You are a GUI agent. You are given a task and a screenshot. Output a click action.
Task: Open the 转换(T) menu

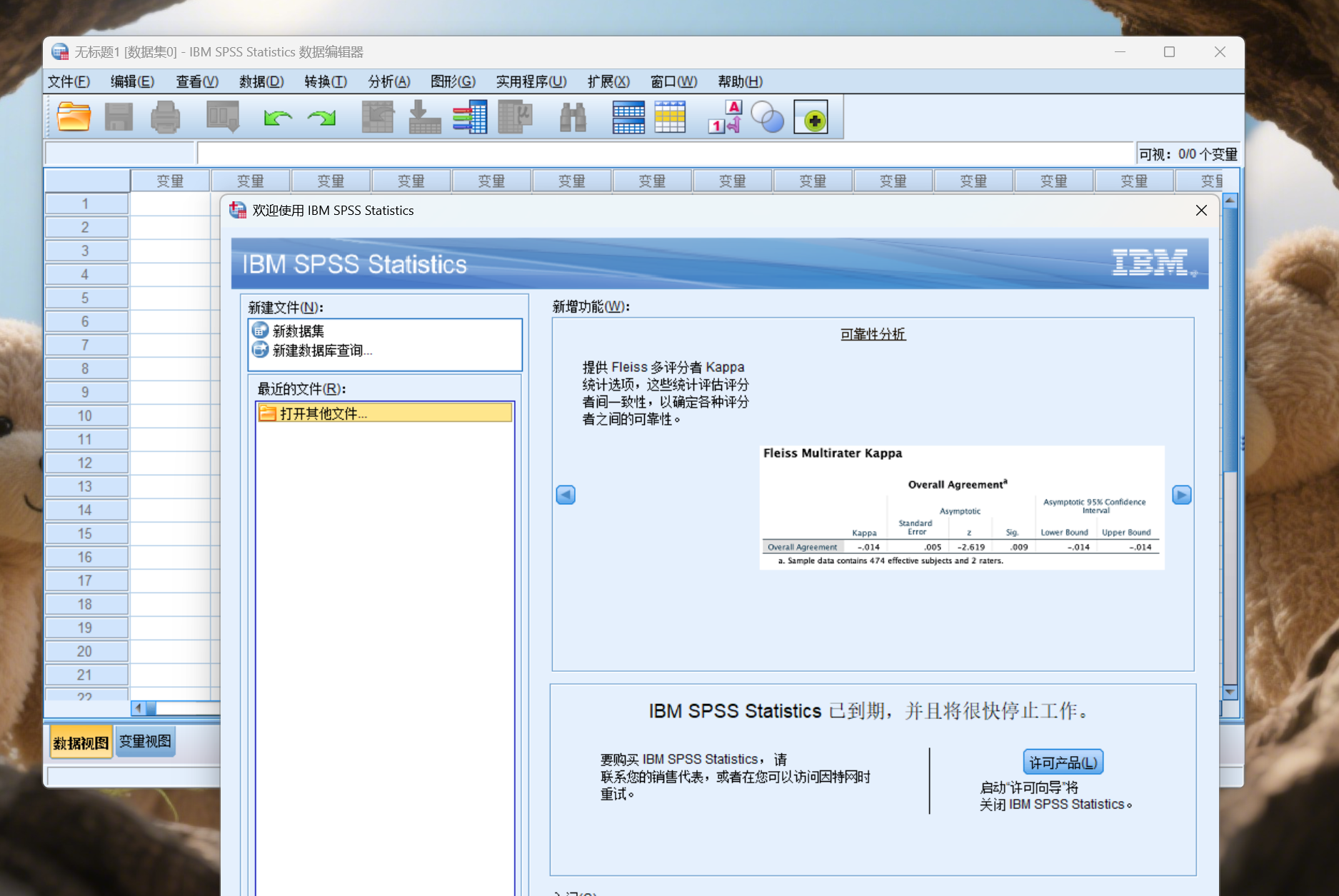(326, 81)
